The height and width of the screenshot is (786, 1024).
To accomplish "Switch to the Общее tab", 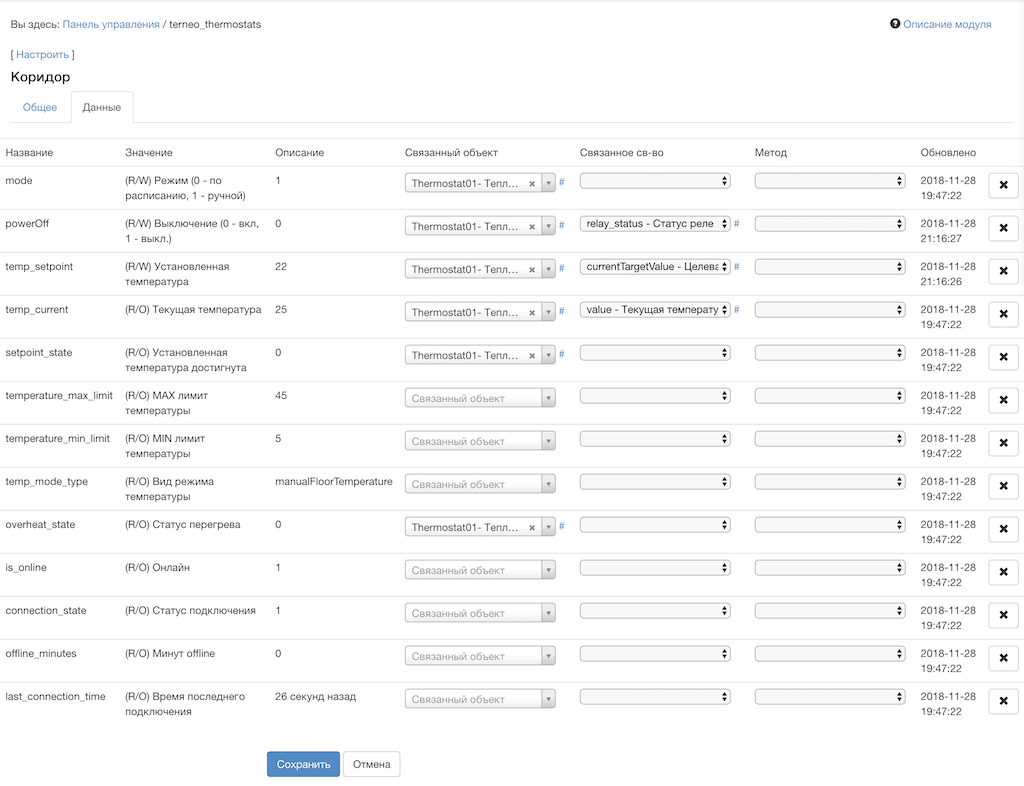I will (40, 107).
